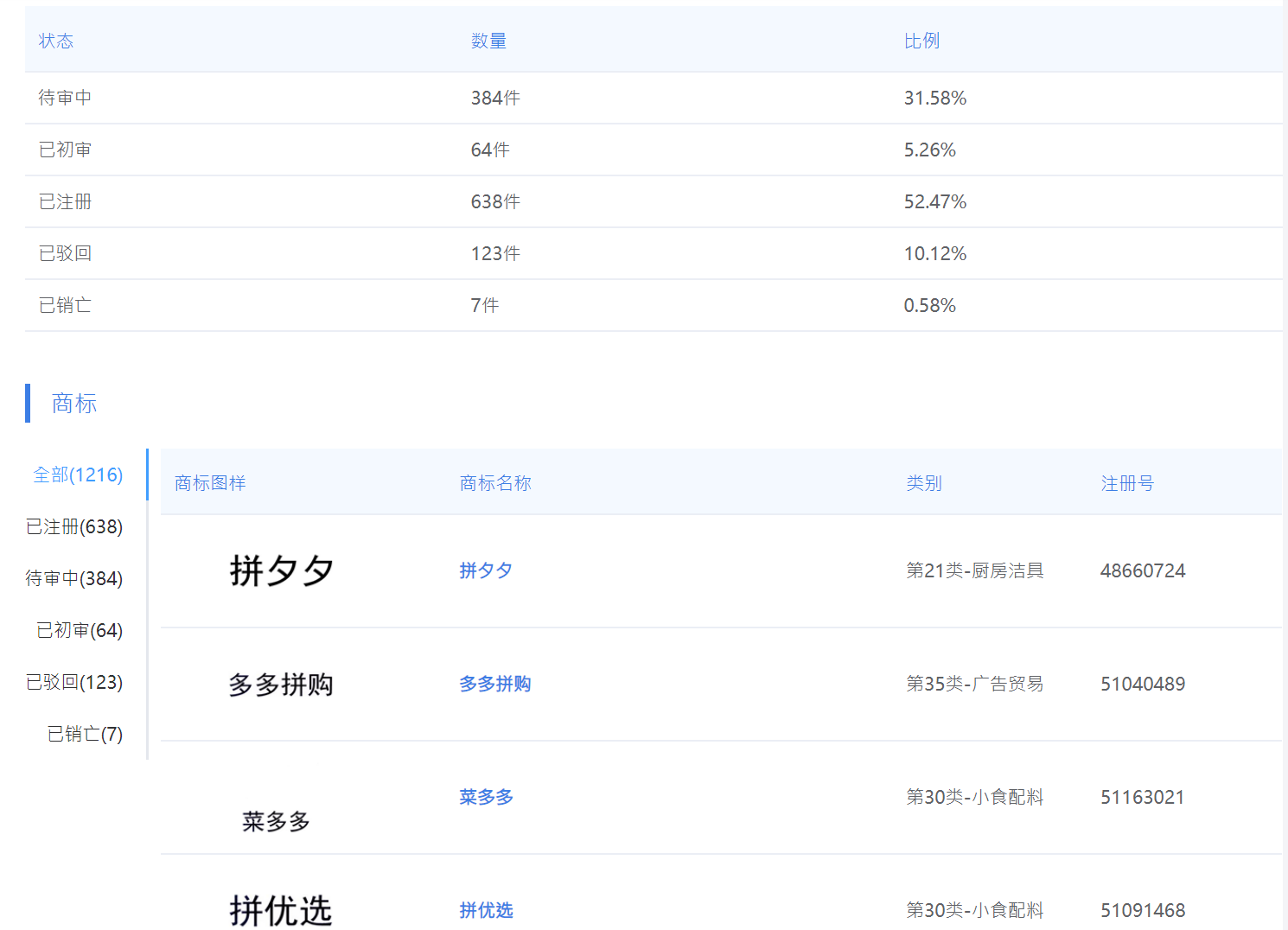Select the 384件 quantity cell

click(495, 98)
